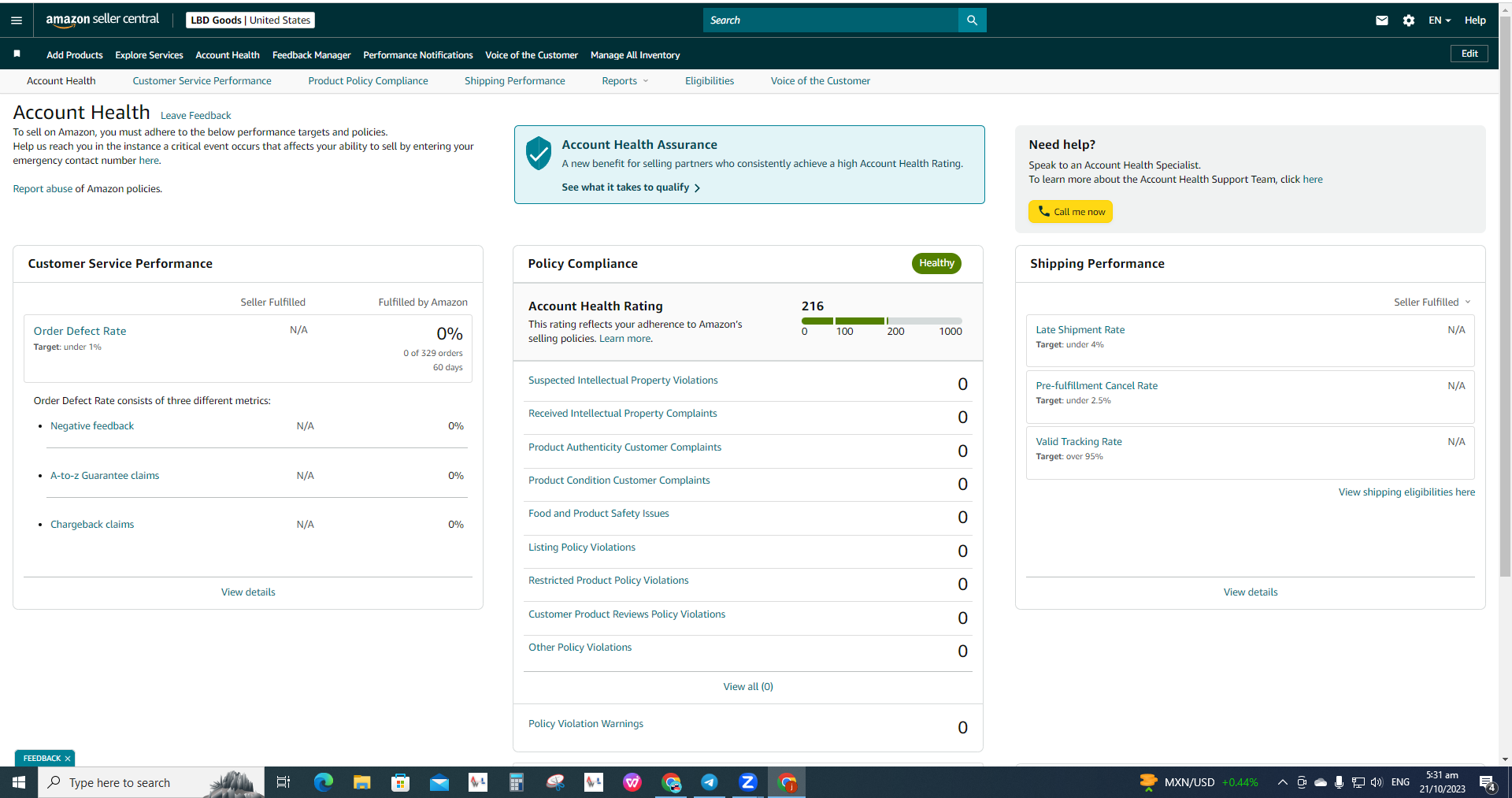Click the bookmark flag icon

[x=17, y=54]
